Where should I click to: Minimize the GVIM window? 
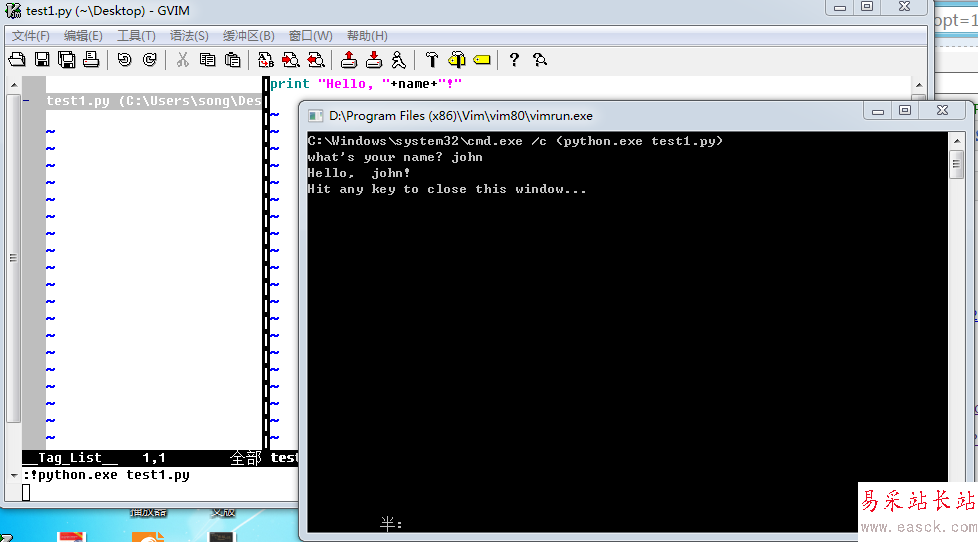(x=840, y=7)
